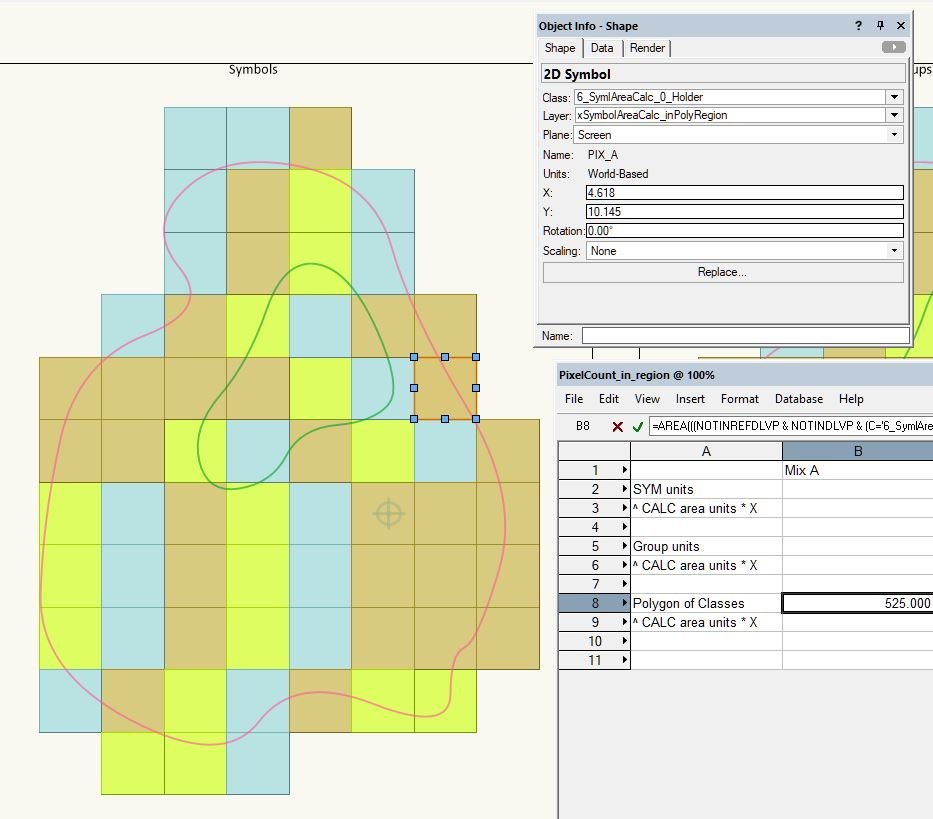This screenshot has height=819, width=933.
Task: Click the row 3 arrow marker
Action: pyautogui.click(x=625, y=508)
